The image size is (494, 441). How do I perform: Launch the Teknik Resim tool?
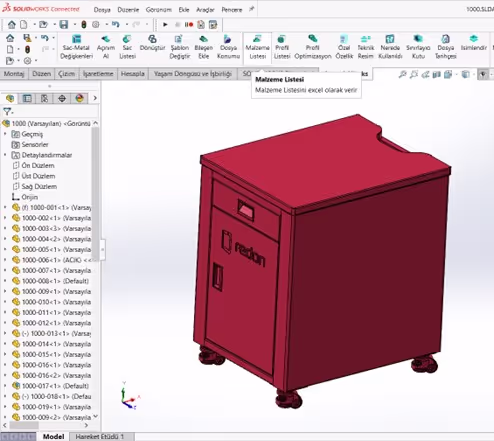(366, 47)
